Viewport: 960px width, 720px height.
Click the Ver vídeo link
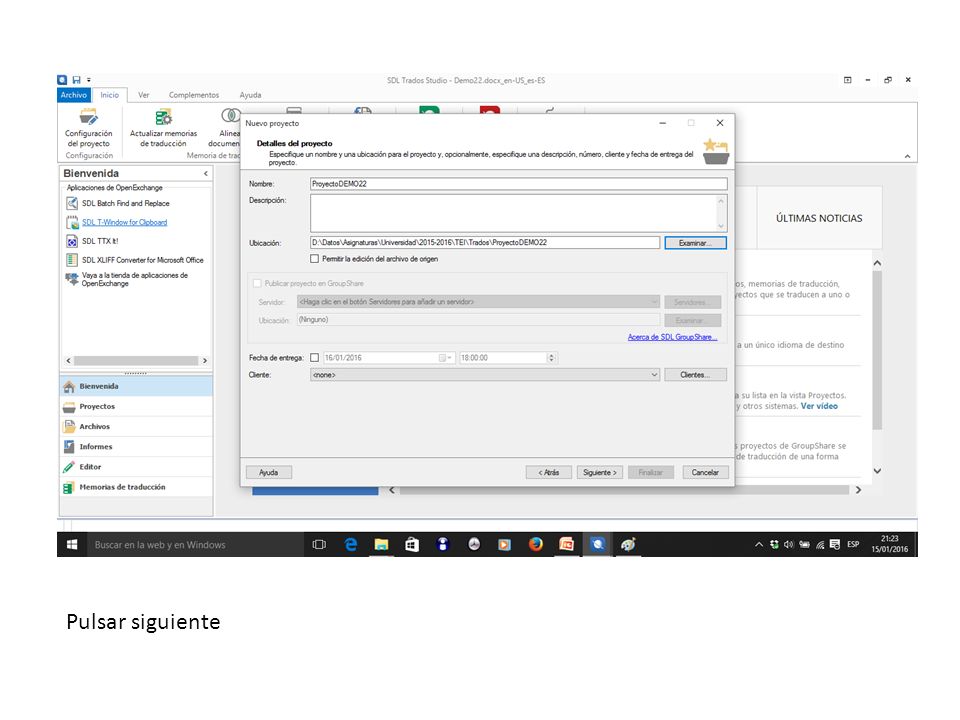[819, 406]
